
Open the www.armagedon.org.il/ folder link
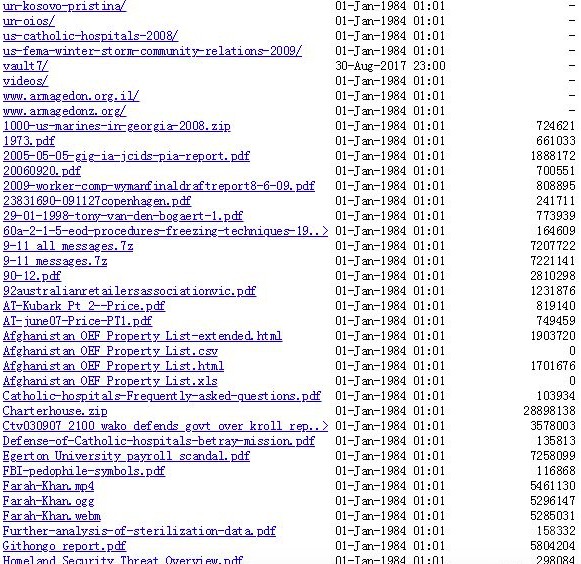pos(71,96)
